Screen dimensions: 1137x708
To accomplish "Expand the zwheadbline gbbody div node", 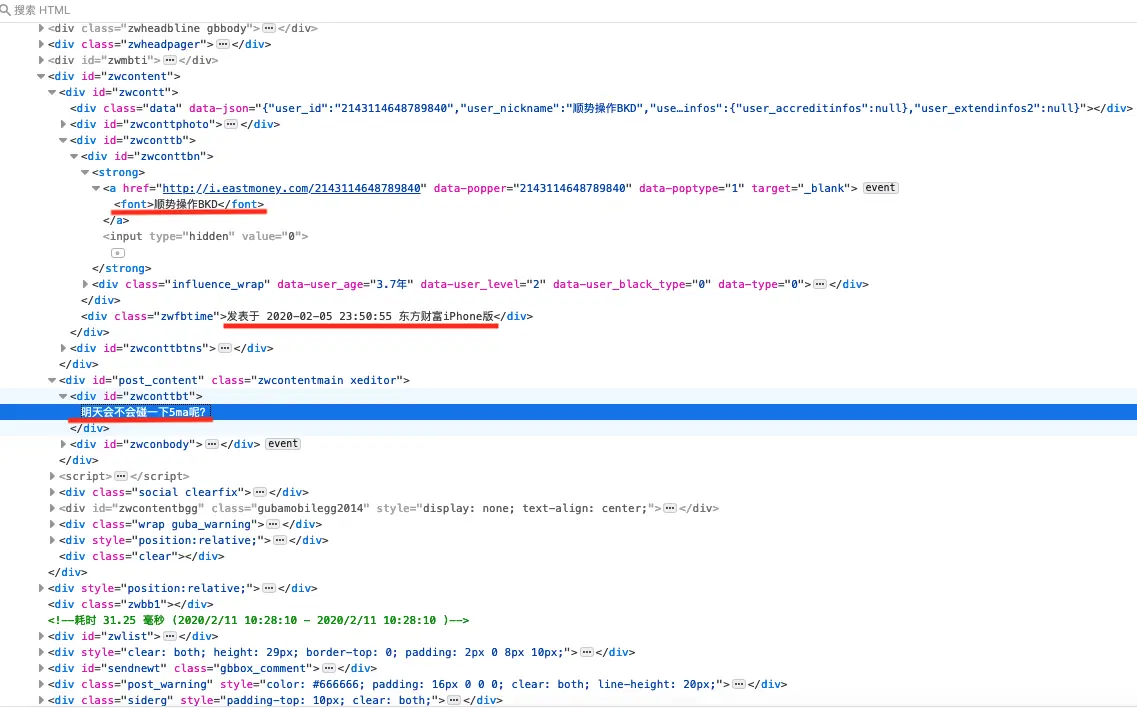I will tap(41, 28).
